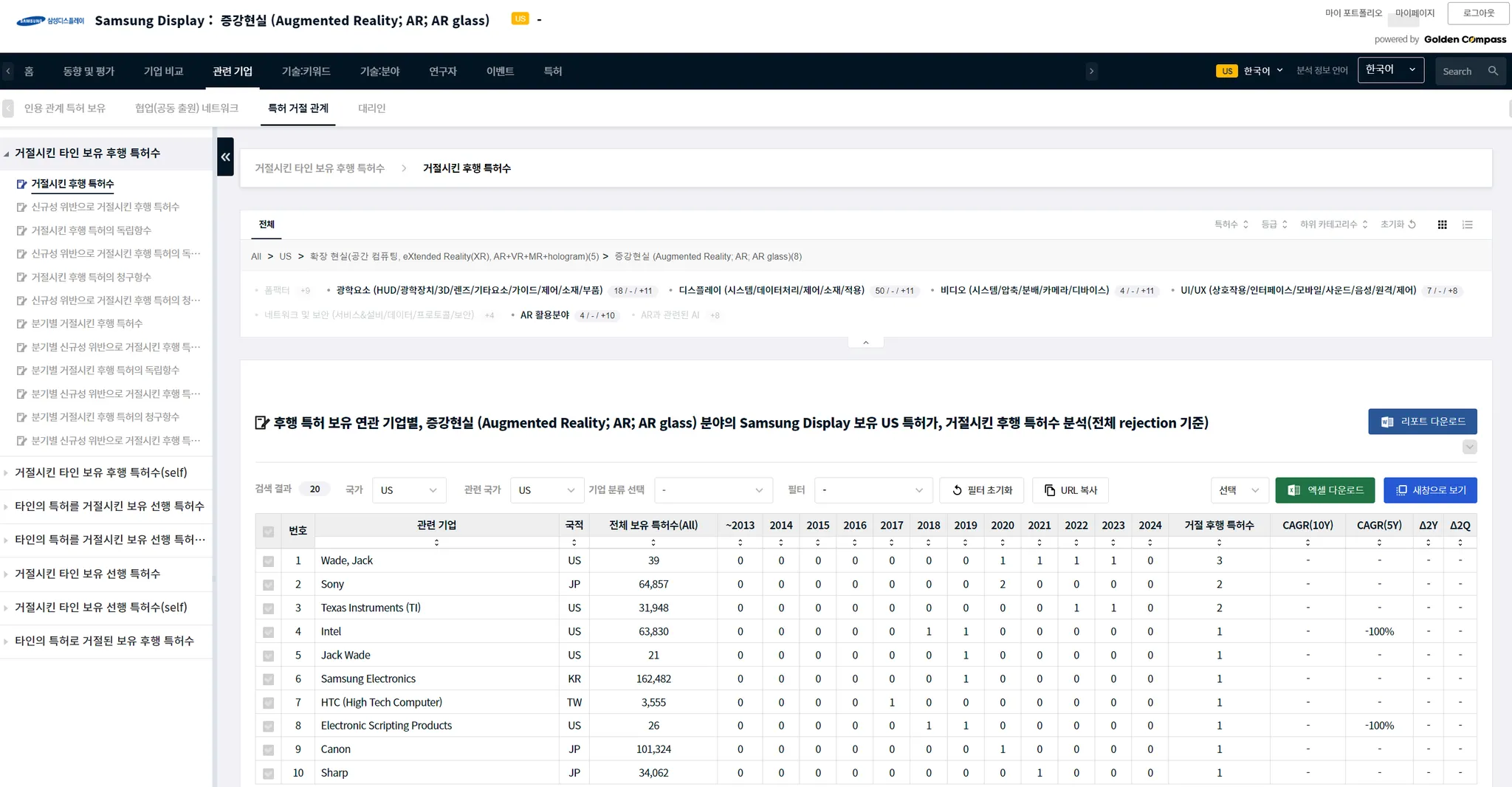Collapse the left sidebar with double-chevron icon

click(x=225, y=157)
